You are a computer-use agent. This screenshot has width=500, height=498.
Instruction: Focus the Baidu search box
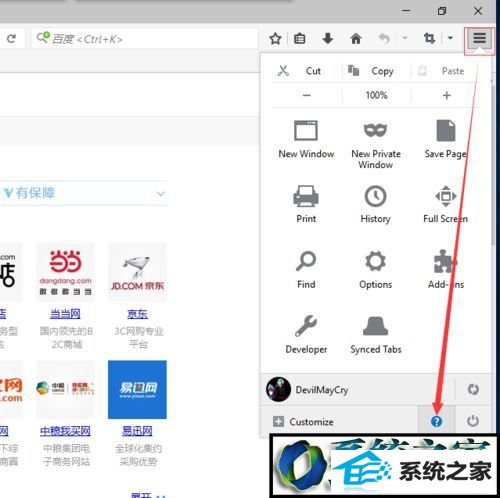(x=145, y=39)
